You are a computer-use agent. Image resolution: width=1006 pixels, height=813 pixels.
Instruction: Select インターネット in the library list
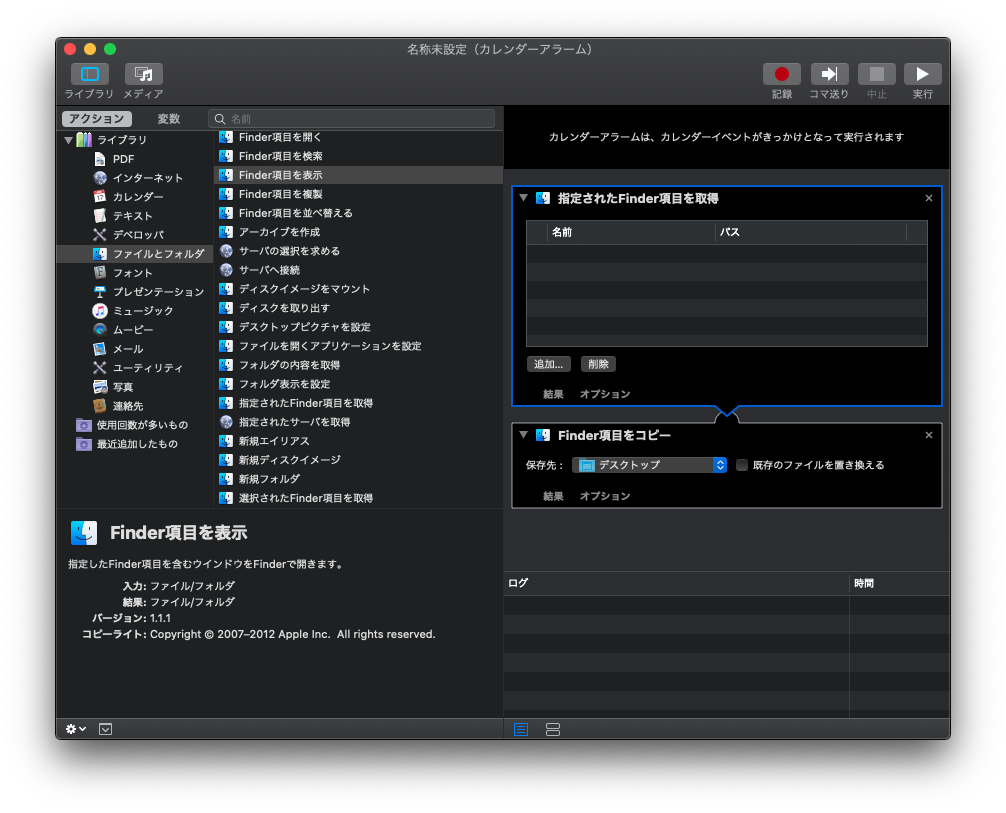147,178
